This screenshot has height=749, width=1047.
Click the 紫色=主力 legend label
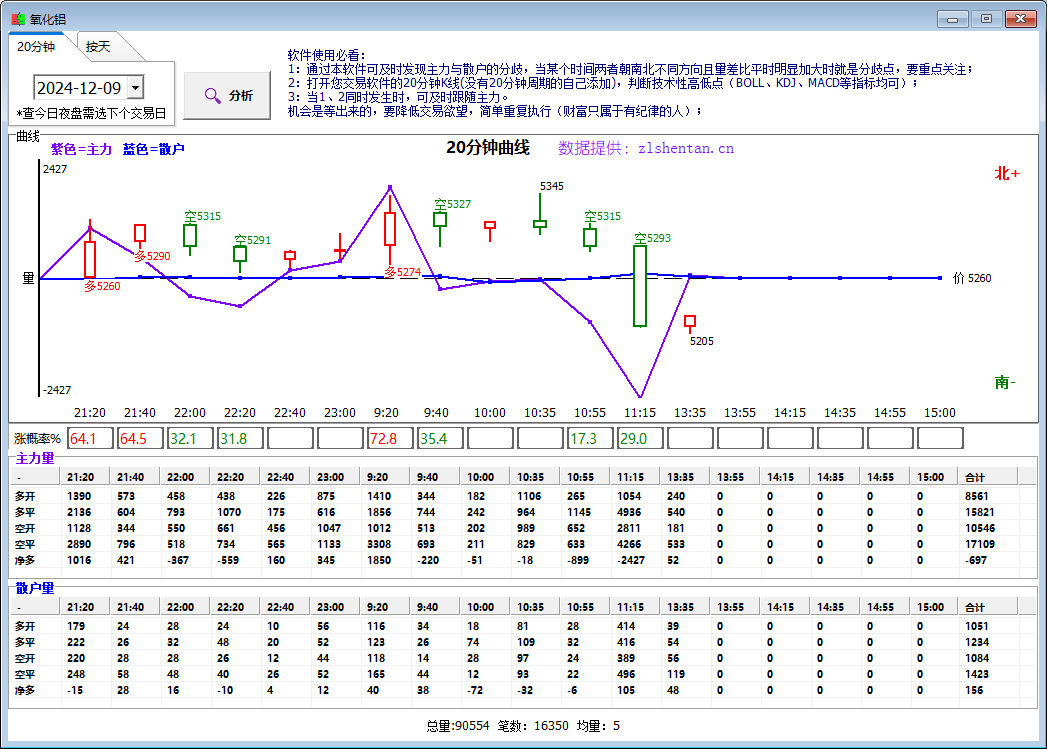pos(81,150)
